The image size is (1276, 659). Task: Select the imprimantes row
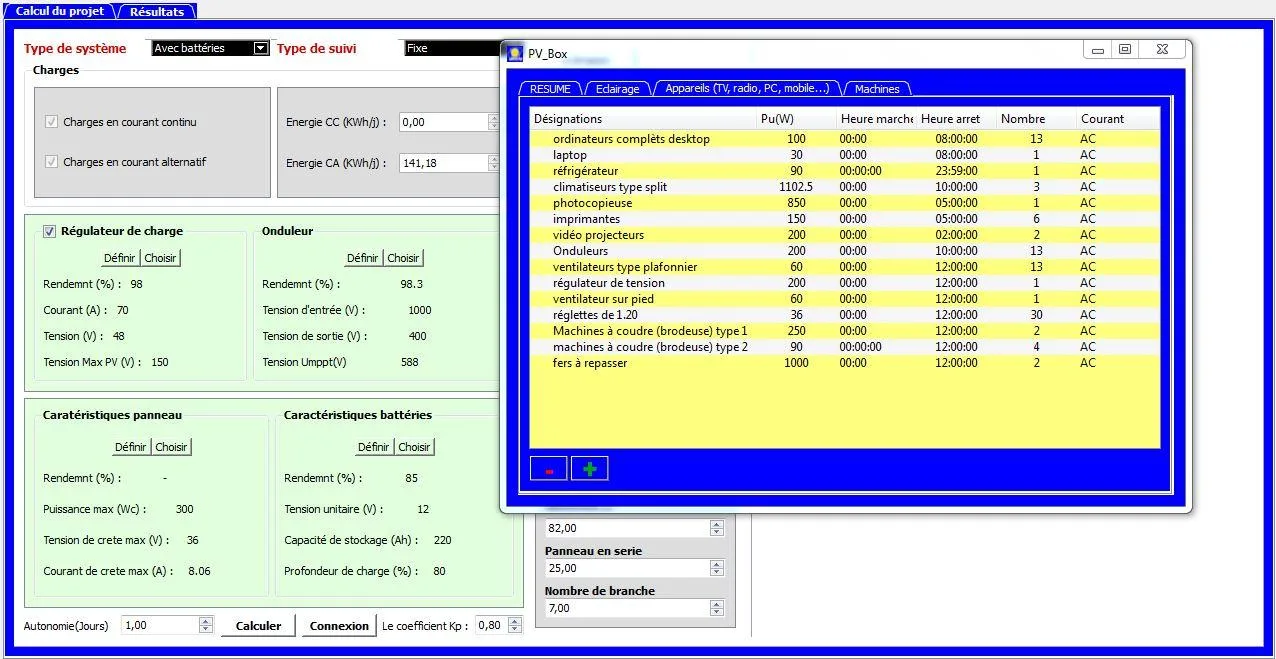[x=845, y=219]
